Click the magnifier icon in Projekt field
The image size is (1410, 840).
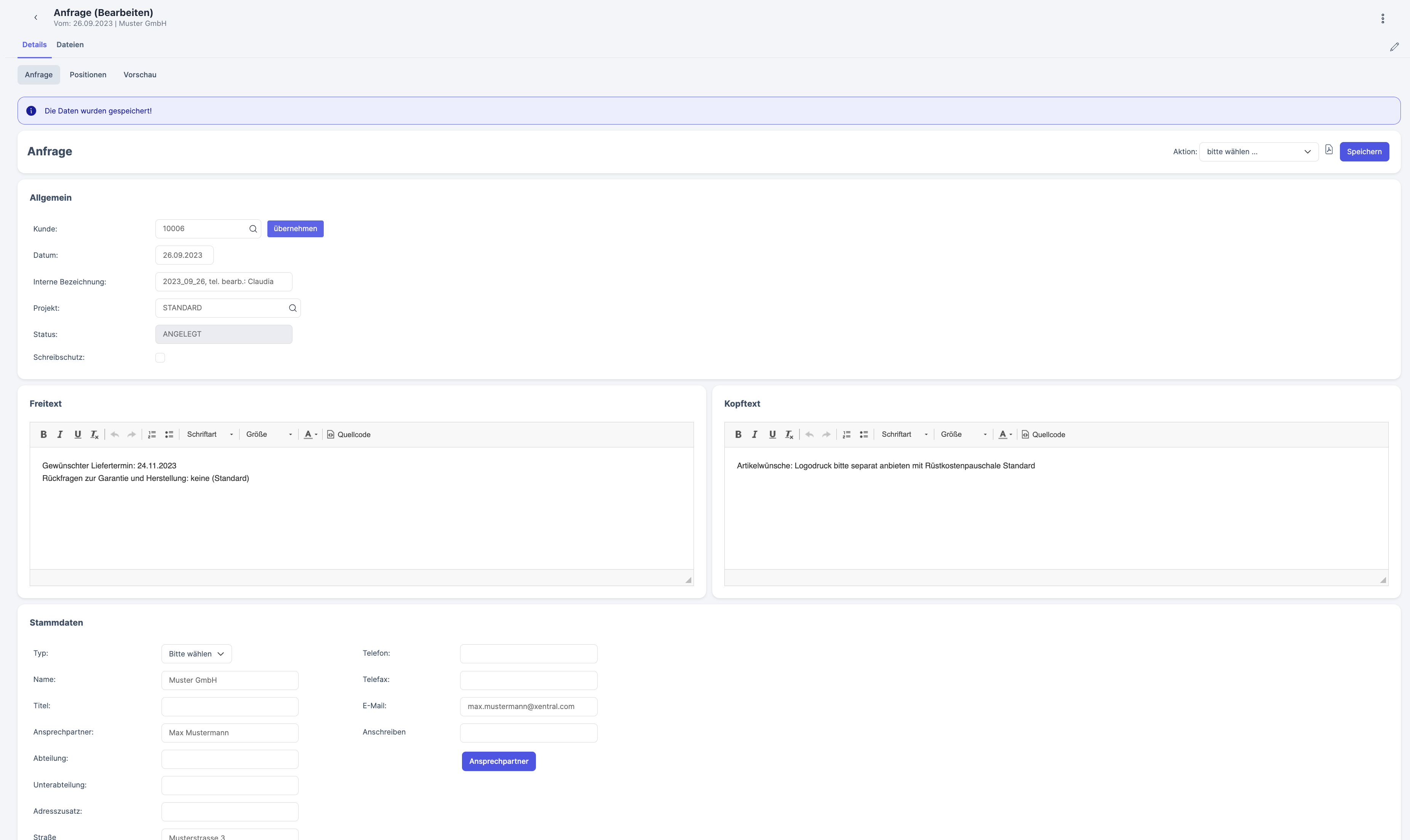coord(293,308)
